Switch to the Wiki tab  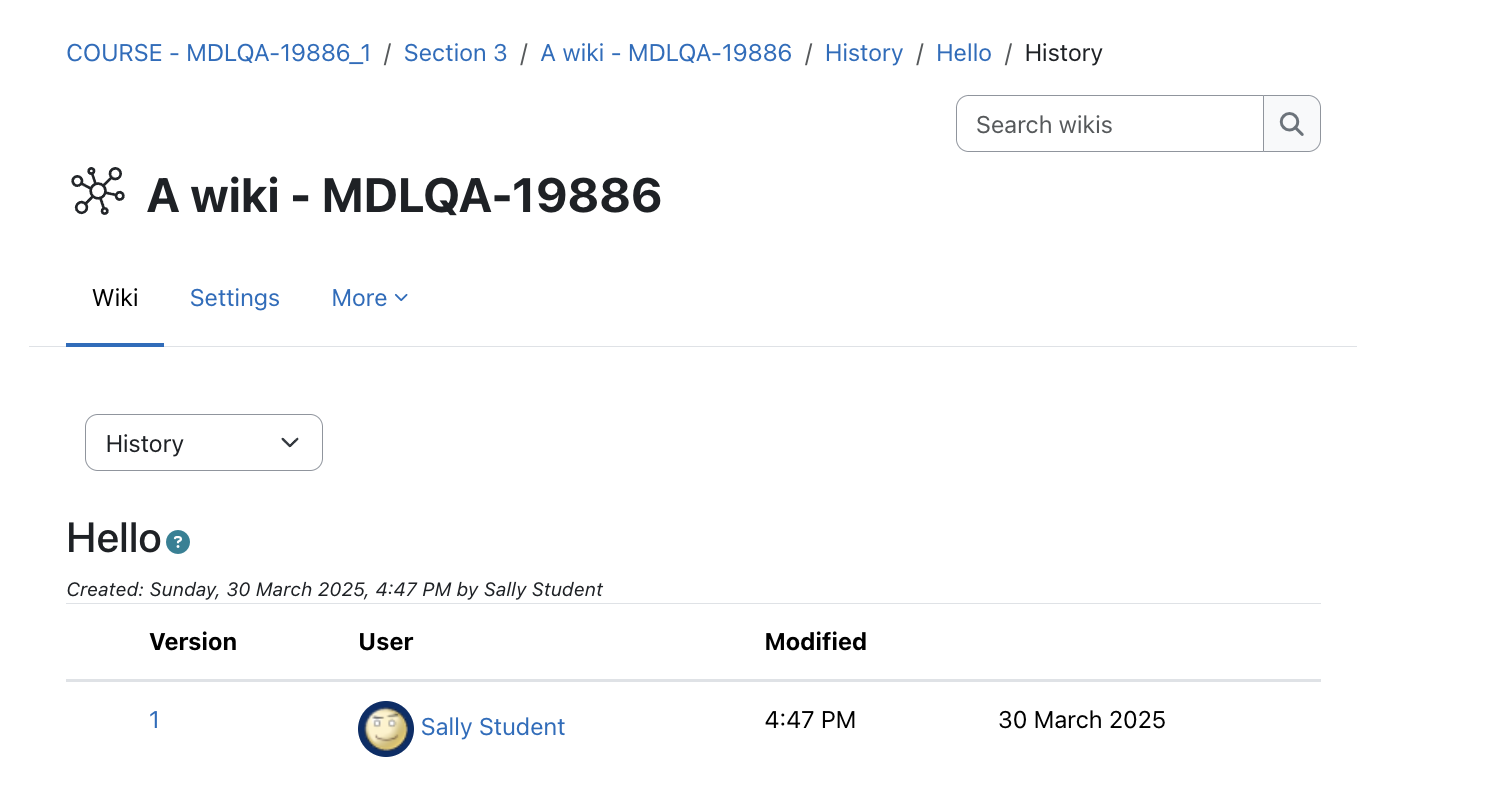115,298
